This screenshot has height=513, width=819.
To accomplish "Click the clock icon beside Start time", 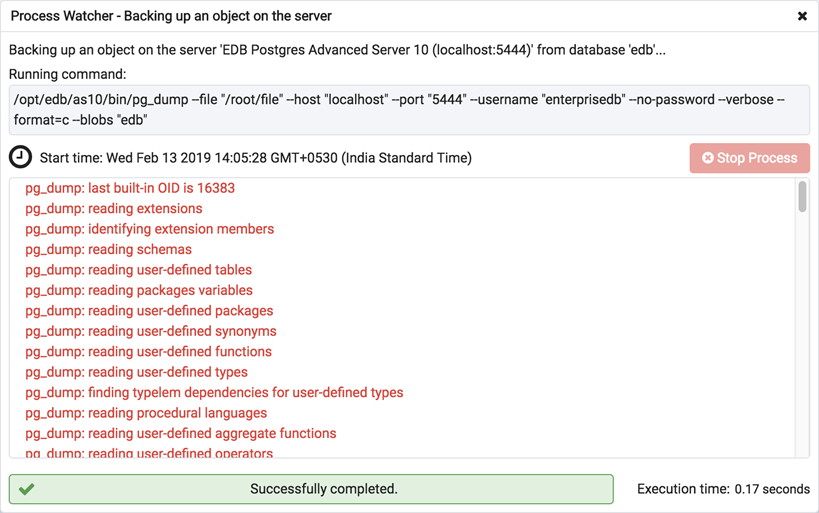I will (x=20, y=158).
